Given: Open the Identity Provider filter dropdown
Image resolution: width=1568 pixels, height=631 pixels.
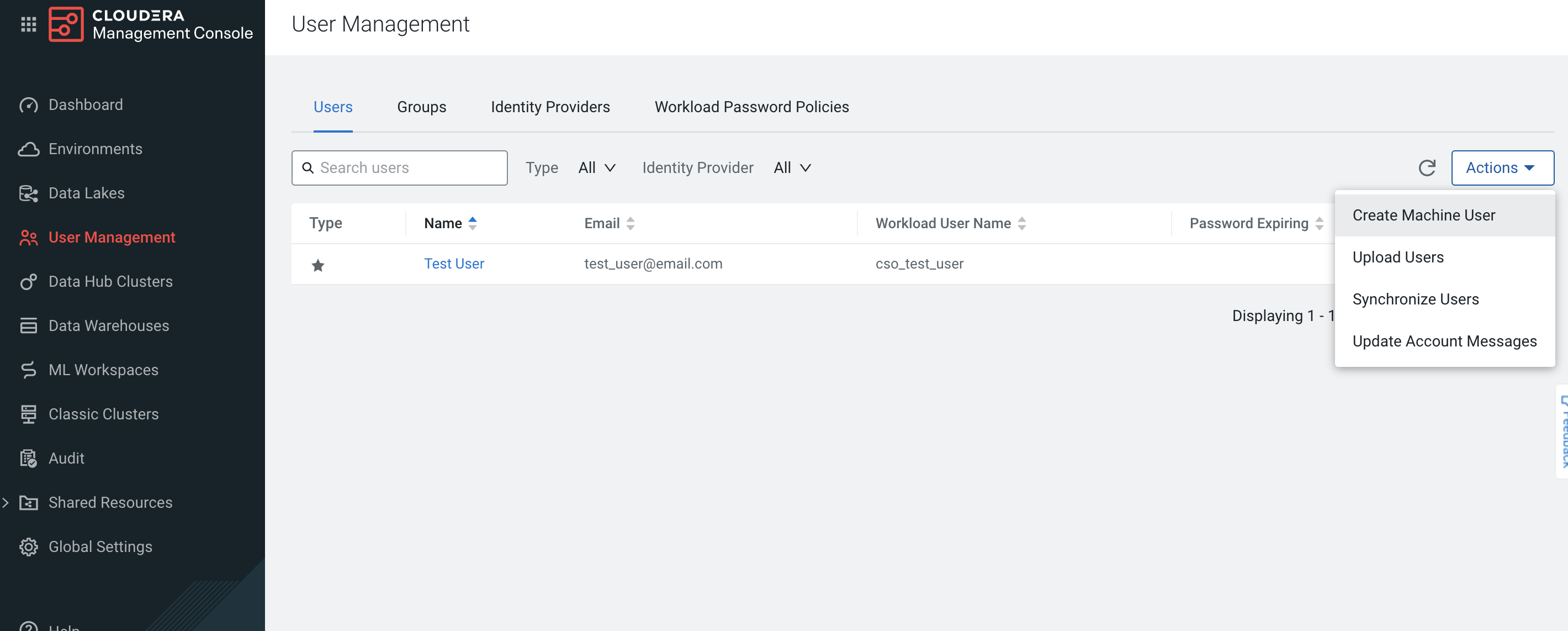Looking at the screenshot, I should [792, 167].
